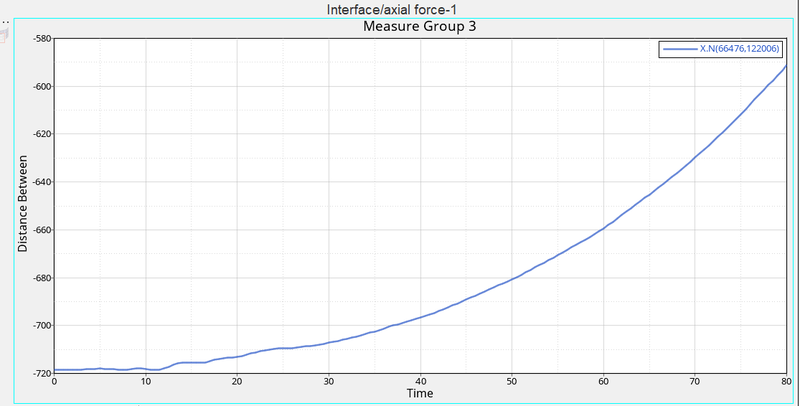Screen dimensions: 800x406
Task: Click the "Interface/axial force-1" window title
Action: pos(400,9)
